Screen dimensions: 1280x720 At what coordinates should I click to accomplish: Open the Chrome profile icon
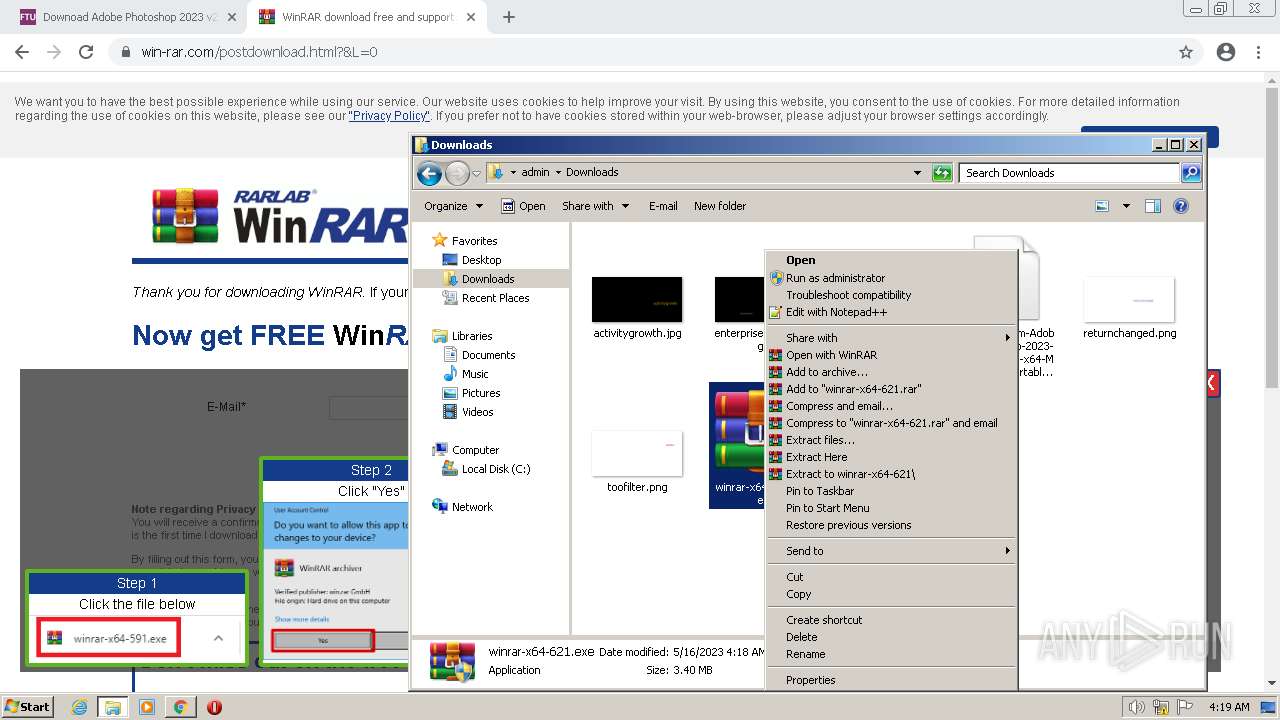[1226, 52]
